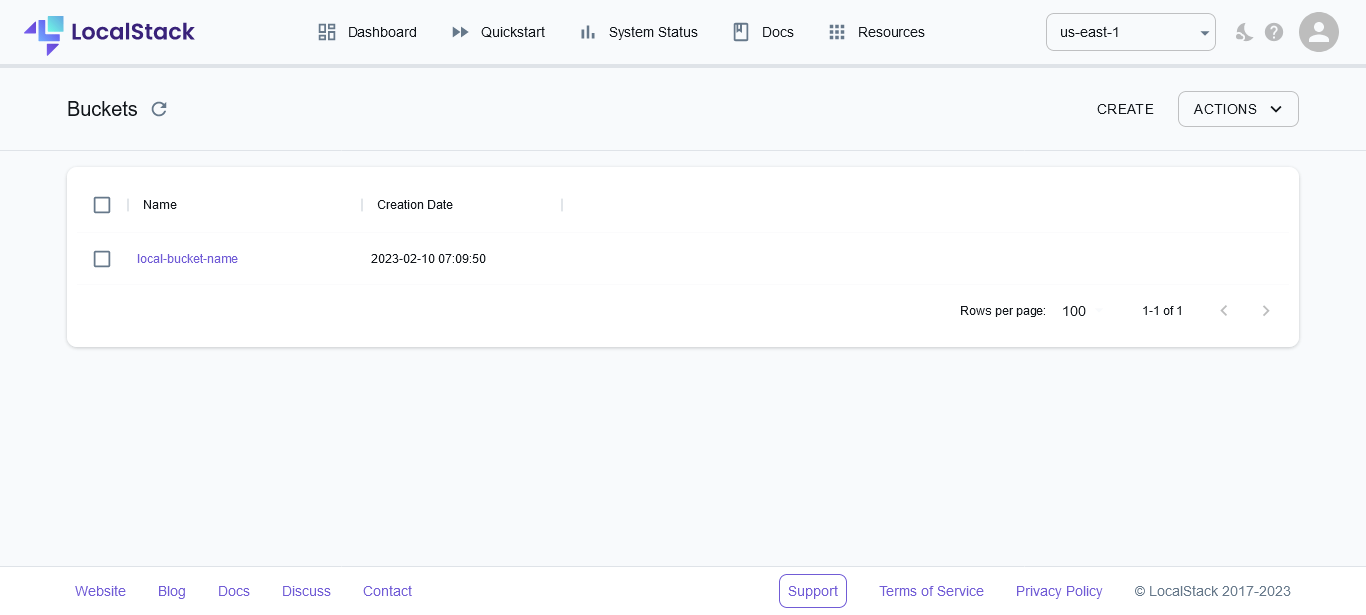Viewport: 1366px width, 615px height.
Task: Click the Docs book icon
Action: (x=741, y=32)
